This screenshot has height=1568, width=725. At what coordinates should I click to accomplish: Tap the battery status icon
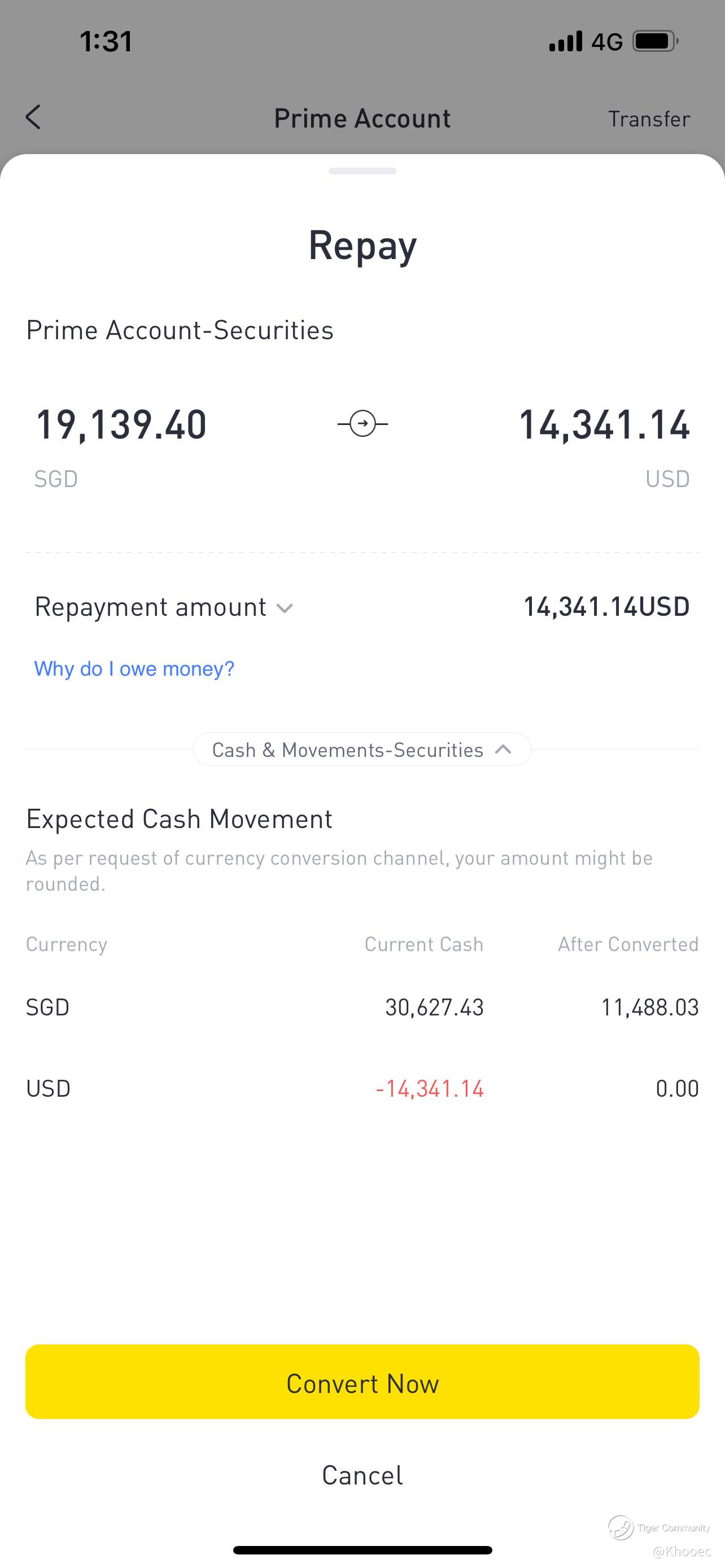coord(655,41)
